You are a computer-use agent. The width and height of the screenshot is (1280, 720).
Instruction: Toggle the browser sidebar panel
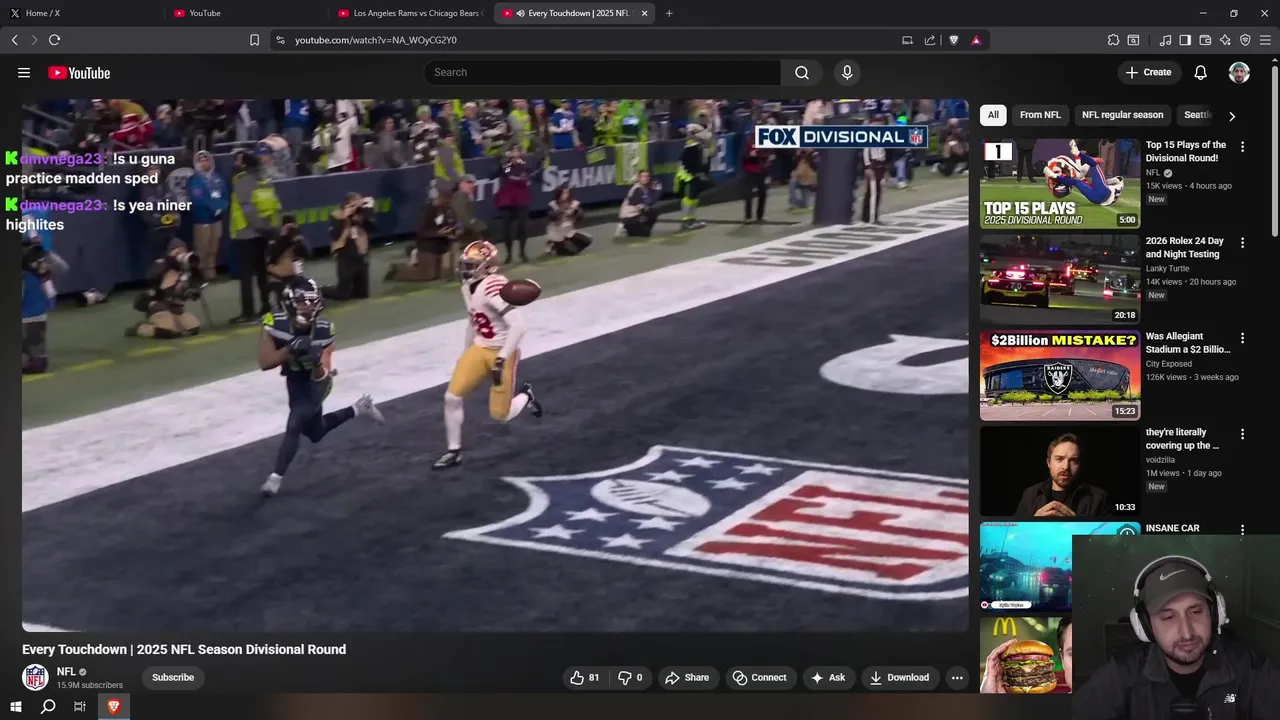[x=1185, y=40]
